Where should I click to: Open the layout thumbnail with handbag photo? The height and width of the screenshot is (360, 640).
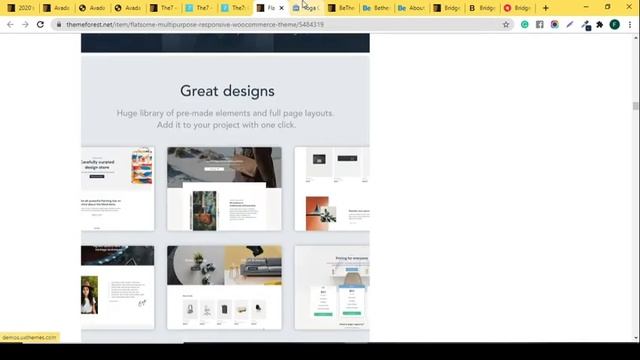(x=224, y=189)
